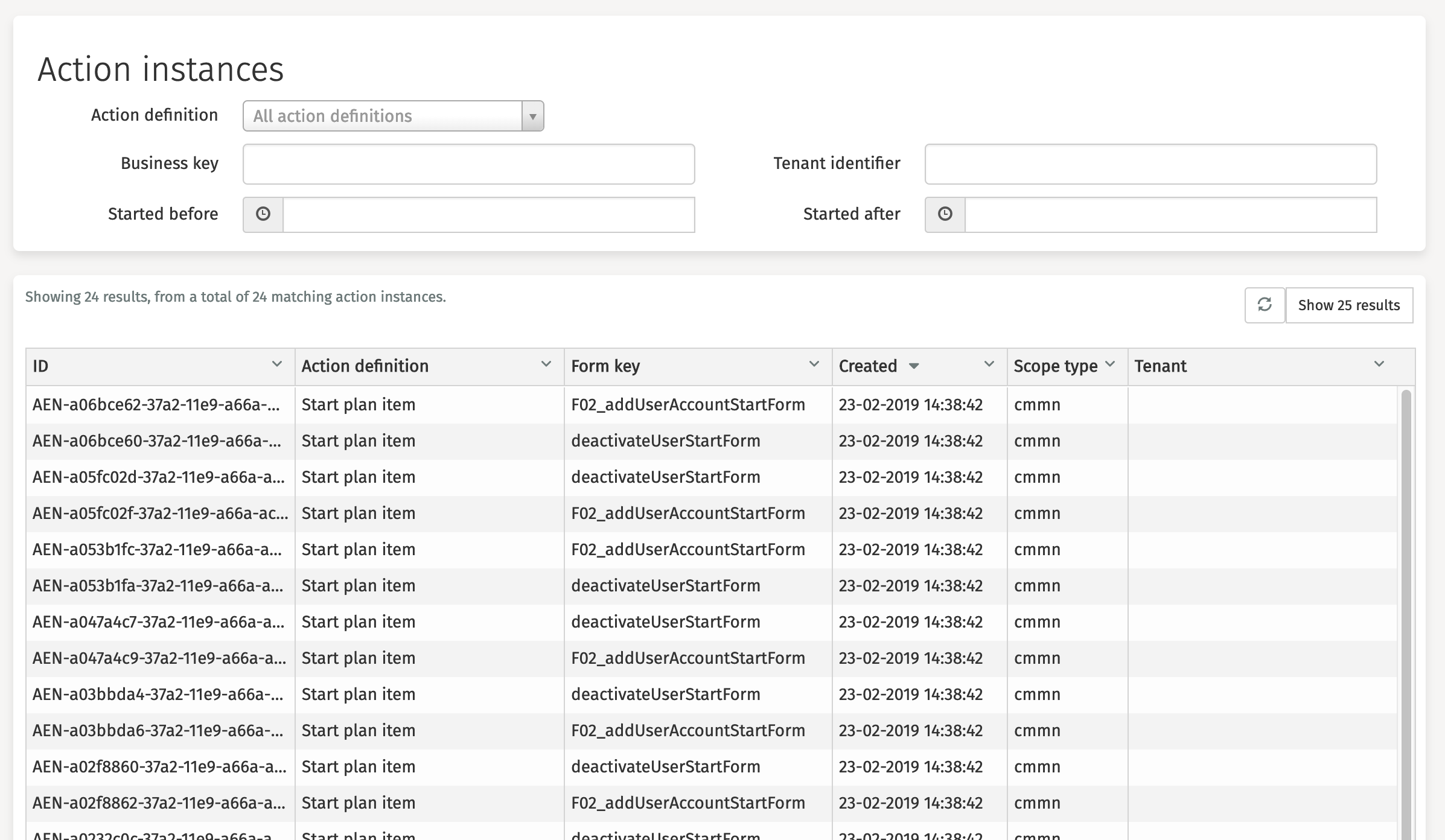Viewport: 1445px width, 840px height.
Task: Click the Started before date field
Action: (x=489, y=214)
